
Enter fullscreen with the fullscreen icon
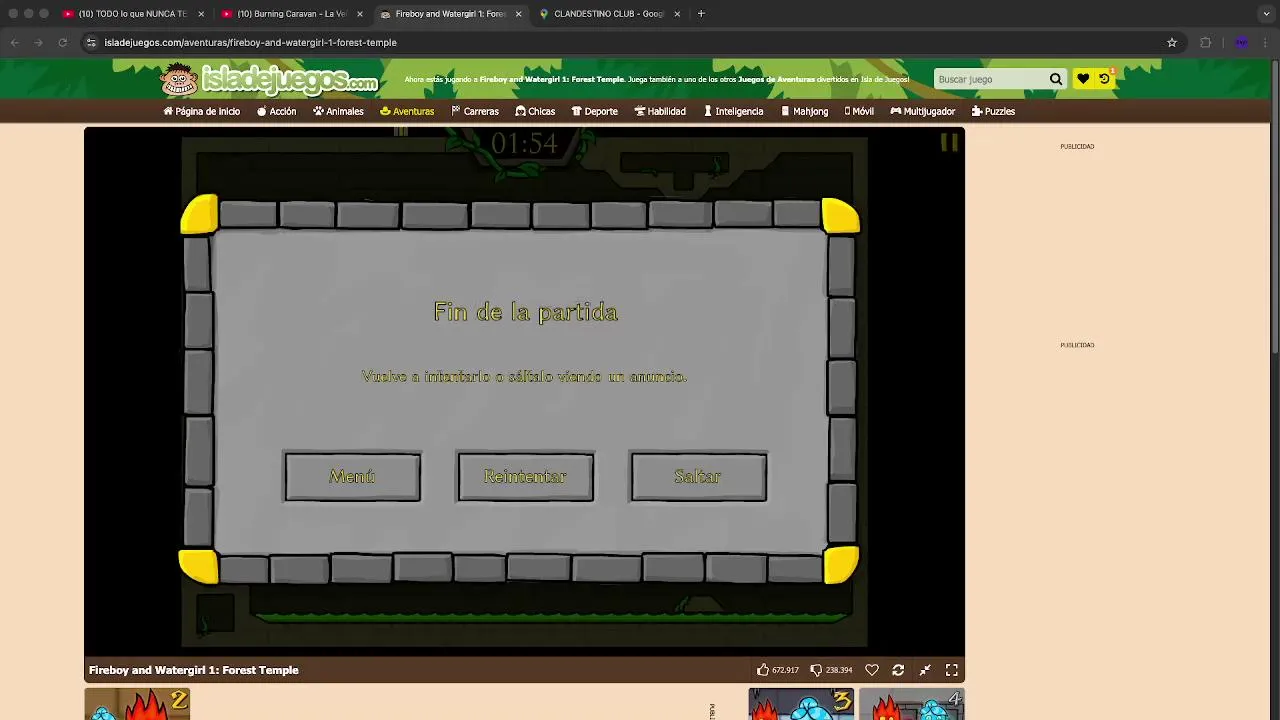click(x=952, y=670)
